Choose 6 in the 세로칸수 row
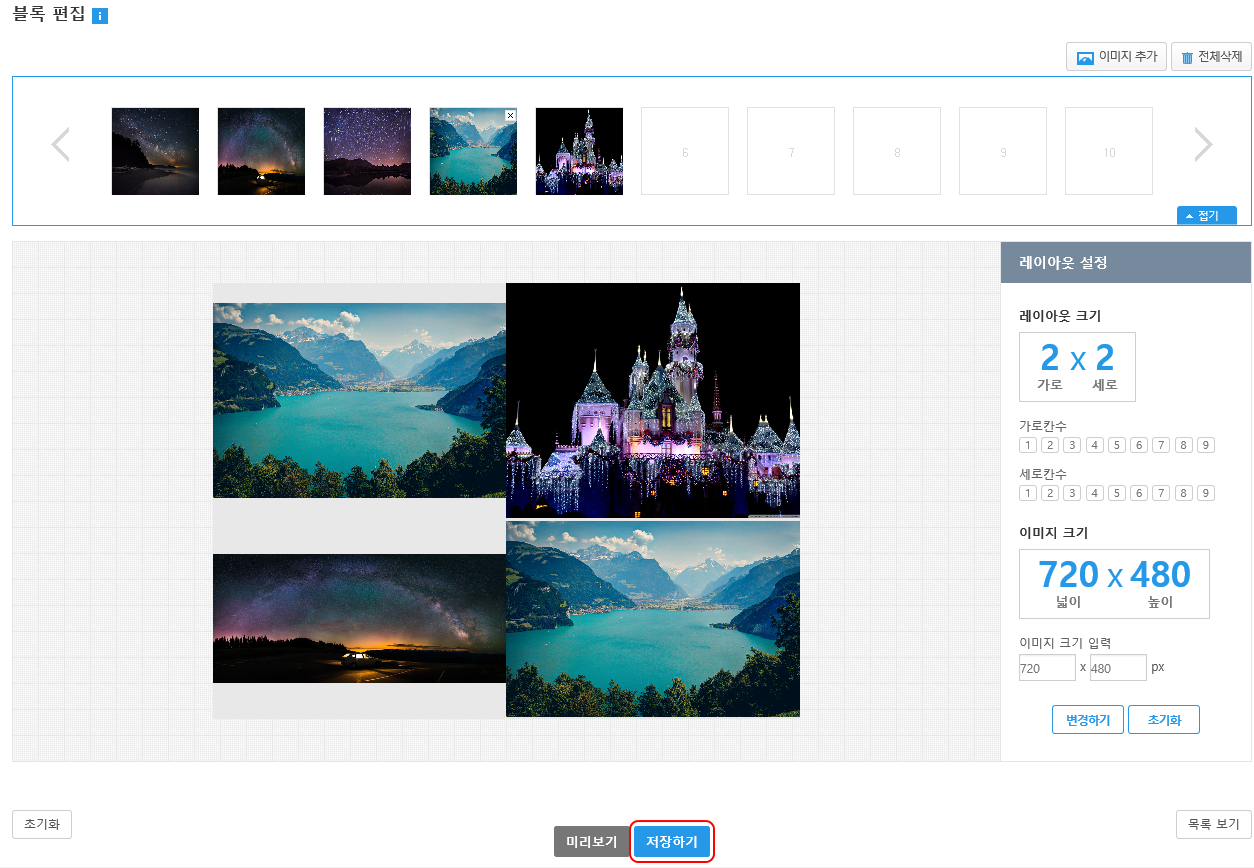Screen dimensions: 1254x868 pyautogui.click(x=1139, y=493)
